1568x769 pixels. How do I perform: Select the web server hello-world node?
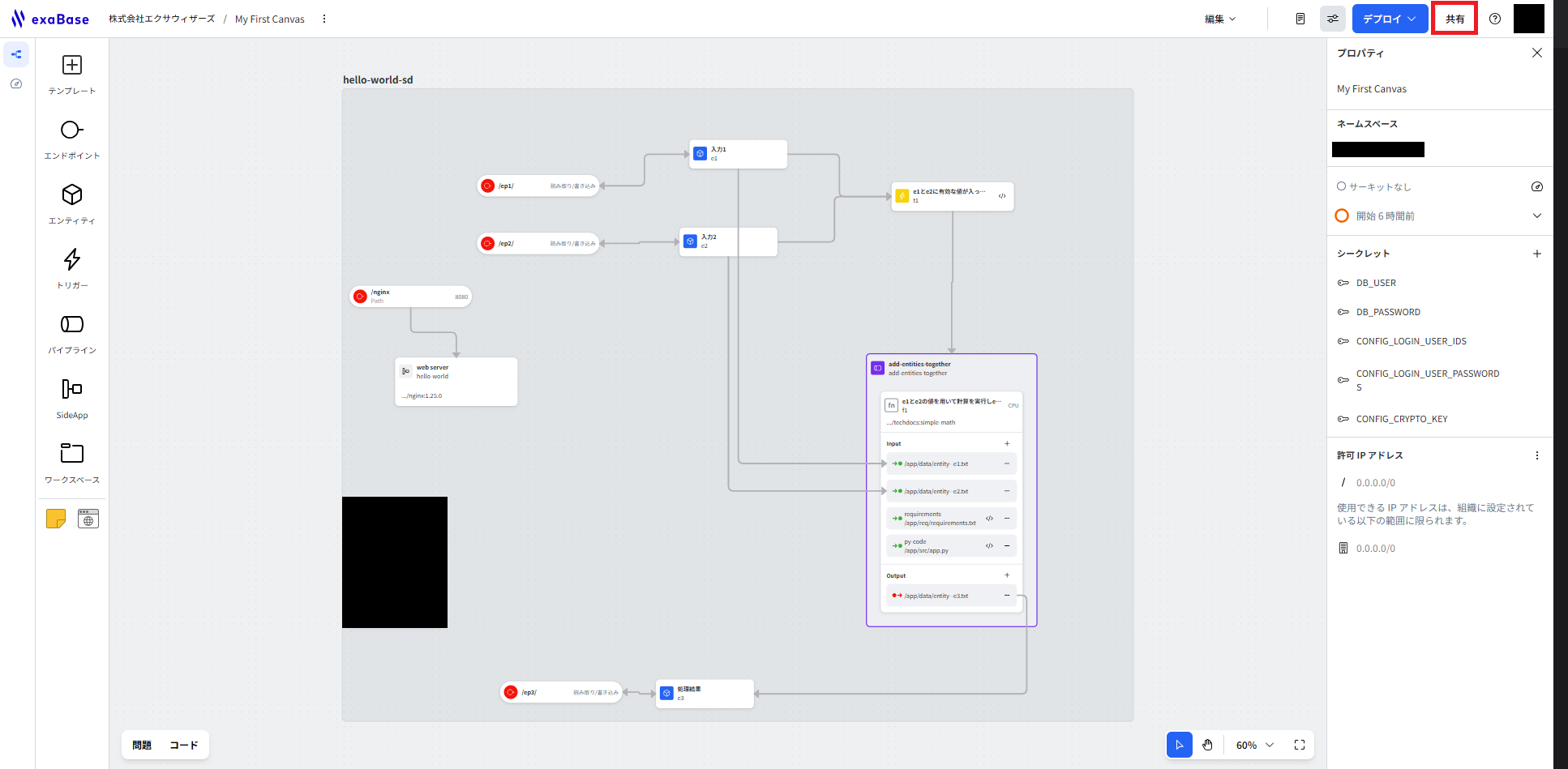tap(456, 382)
